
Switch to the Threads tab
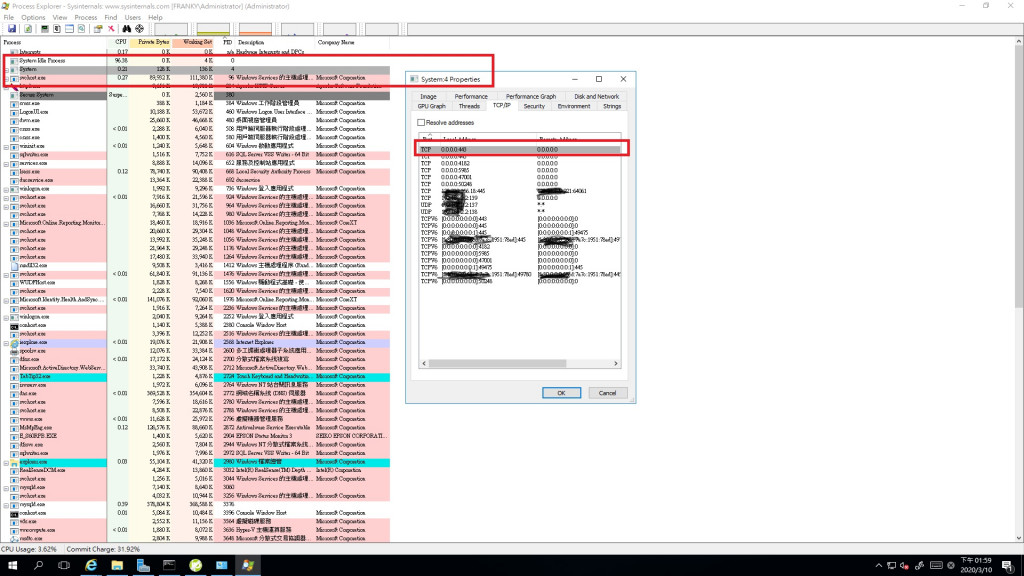469,106
